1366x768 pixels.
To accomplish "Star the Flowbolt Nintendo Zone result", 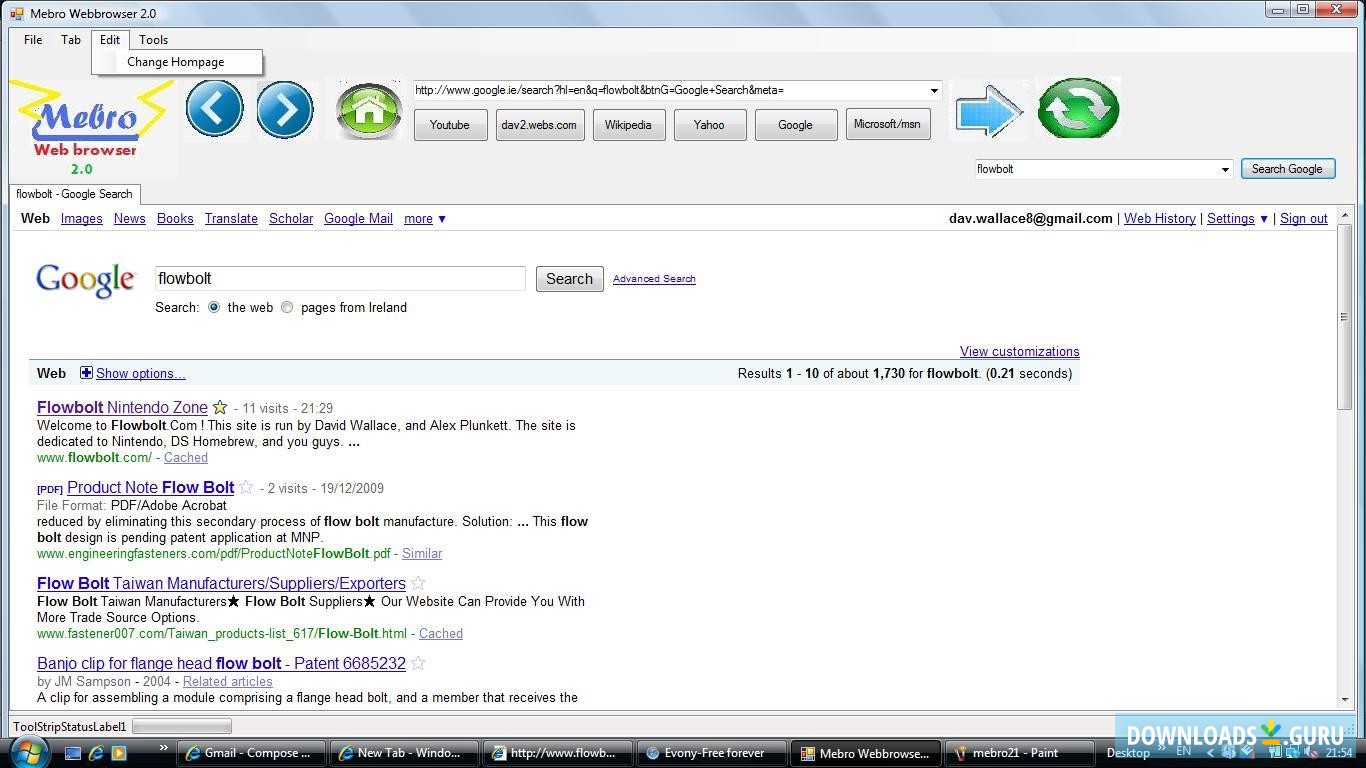I will click(220, 407).
